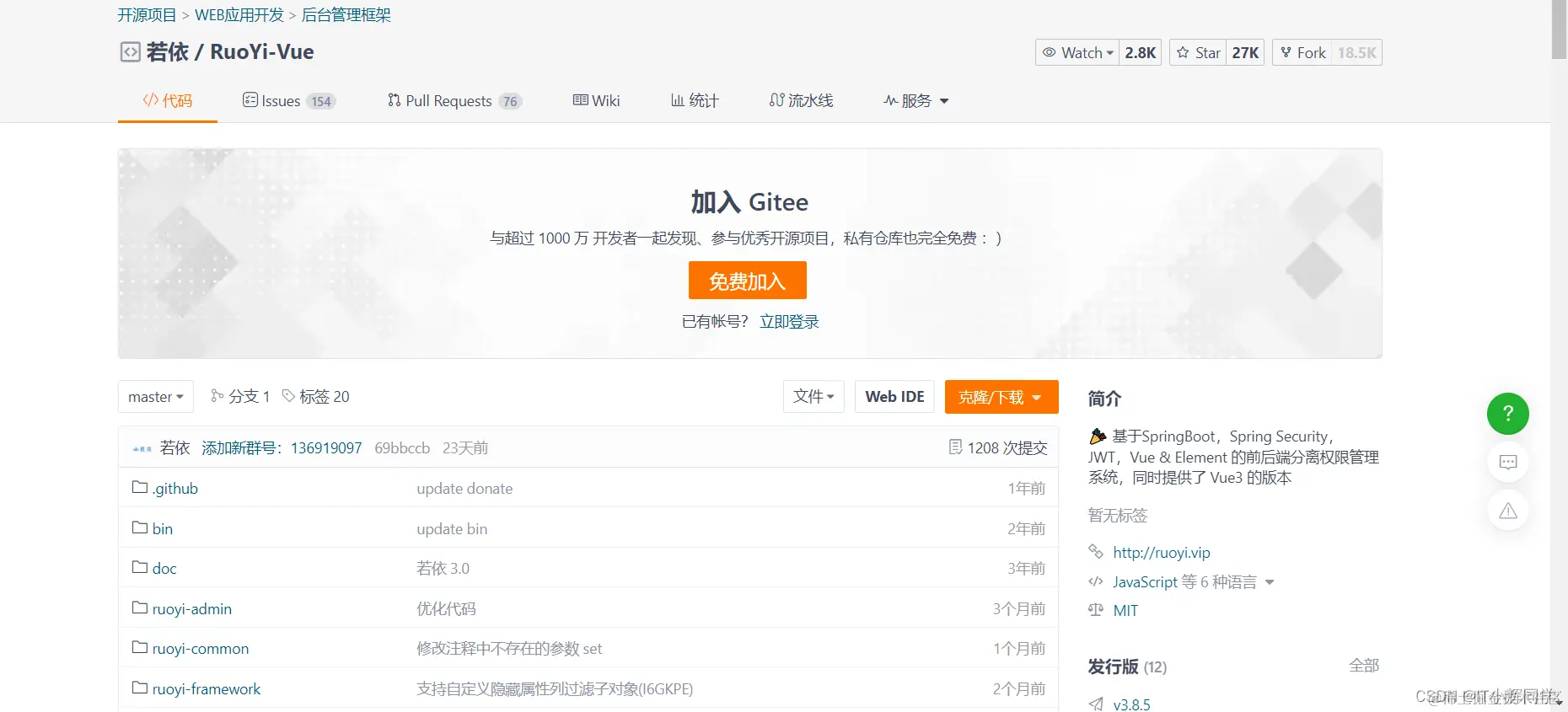This screenshot has width=1568, height=712.
Task: Click the license scales icon beside MIT
Action: click(x=1096, y=610)
